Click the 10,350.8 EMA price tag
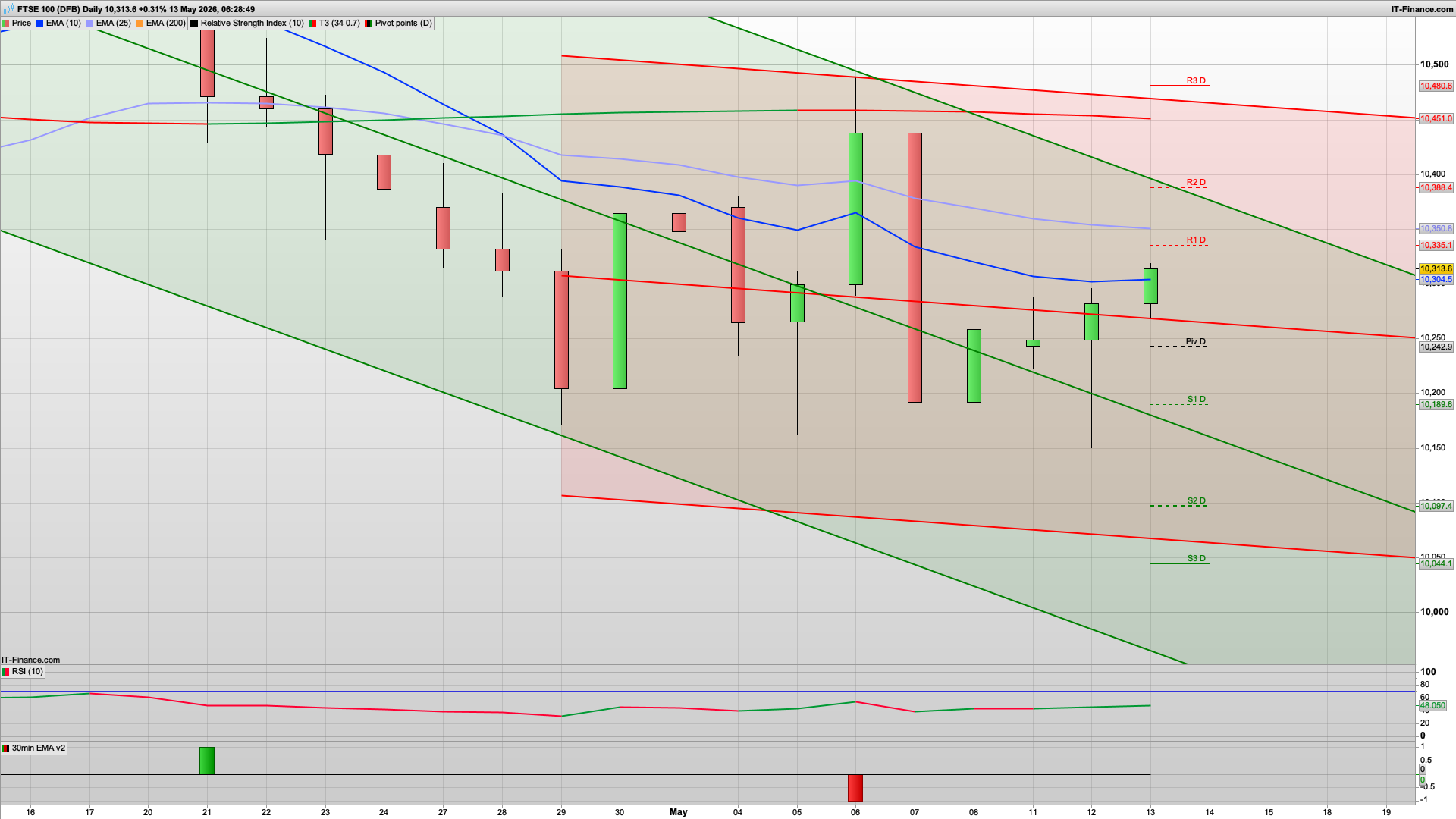 (1436, 228)
